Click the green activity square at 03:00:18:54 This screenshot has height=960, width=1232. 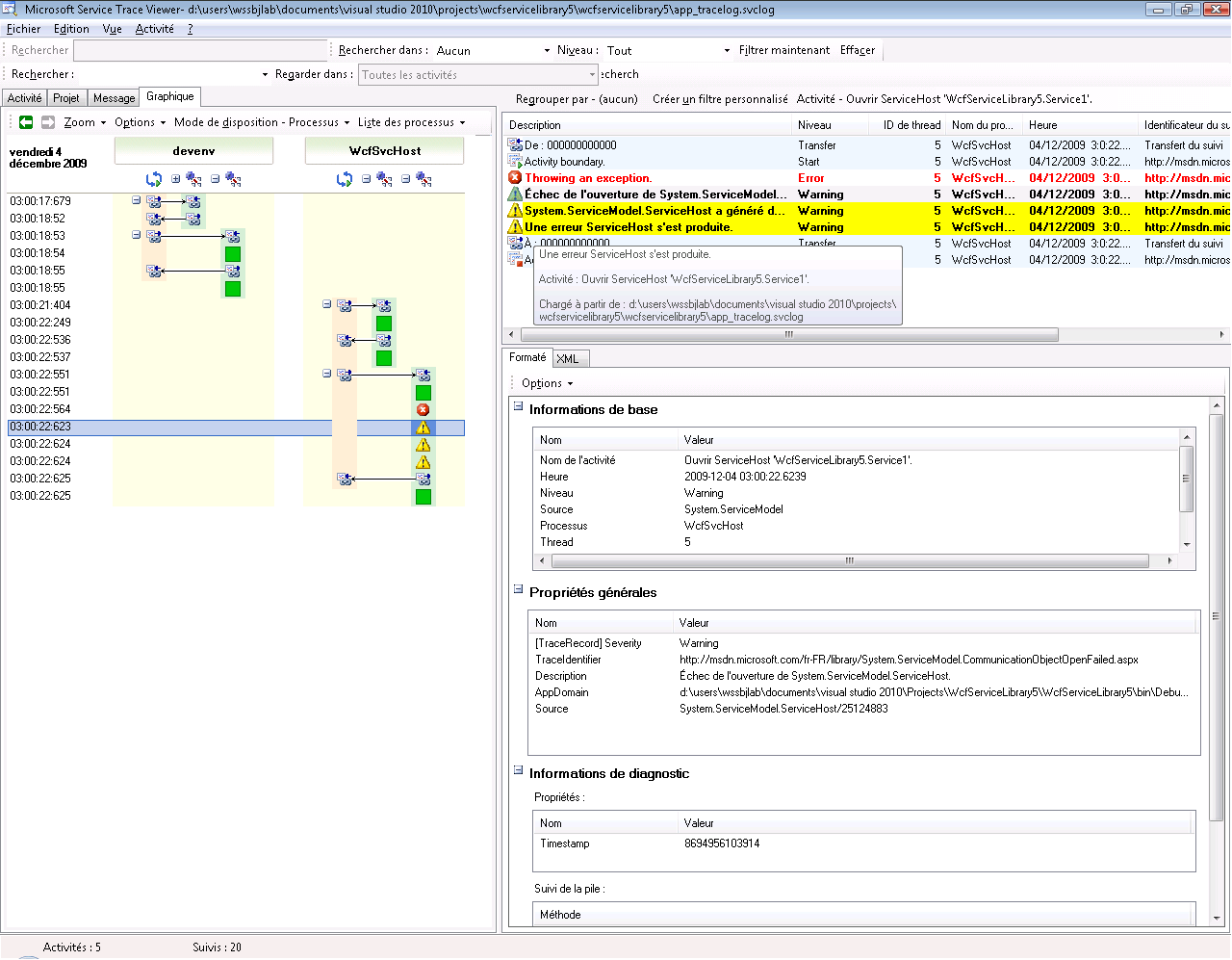tap(232, 253)
